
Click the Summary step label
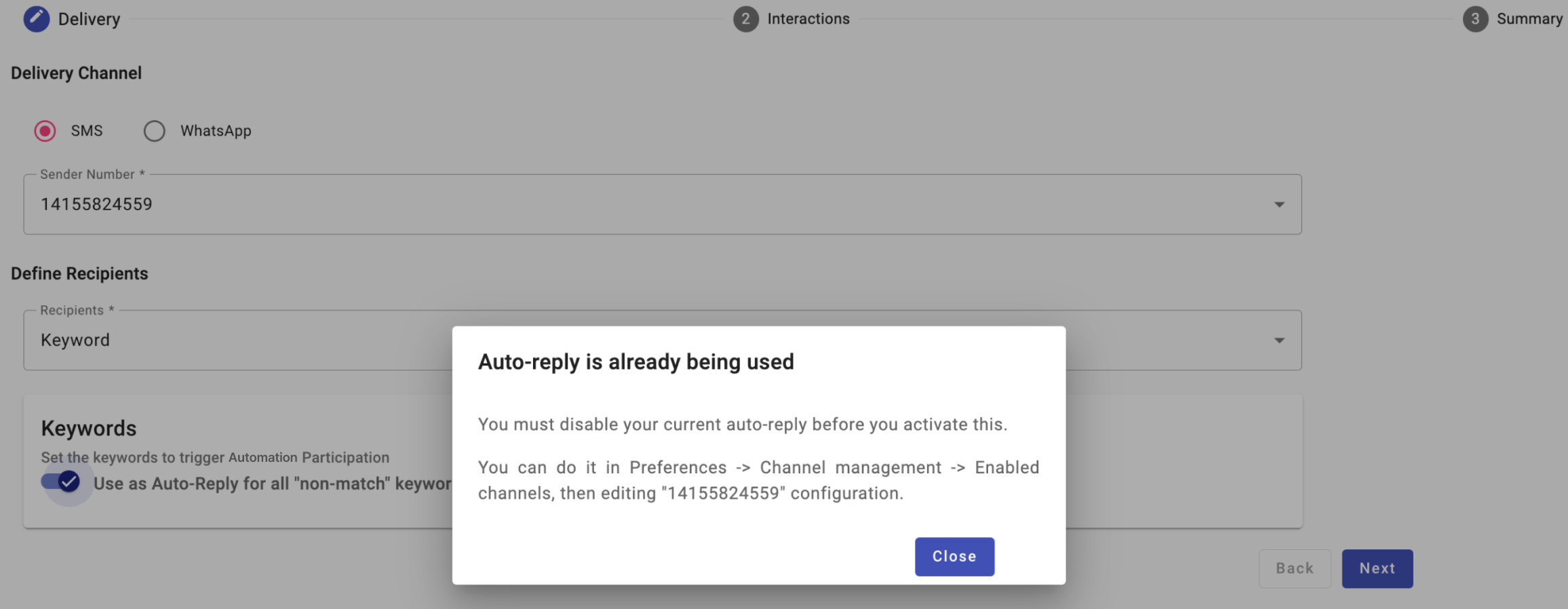(x=1529, y=19)
